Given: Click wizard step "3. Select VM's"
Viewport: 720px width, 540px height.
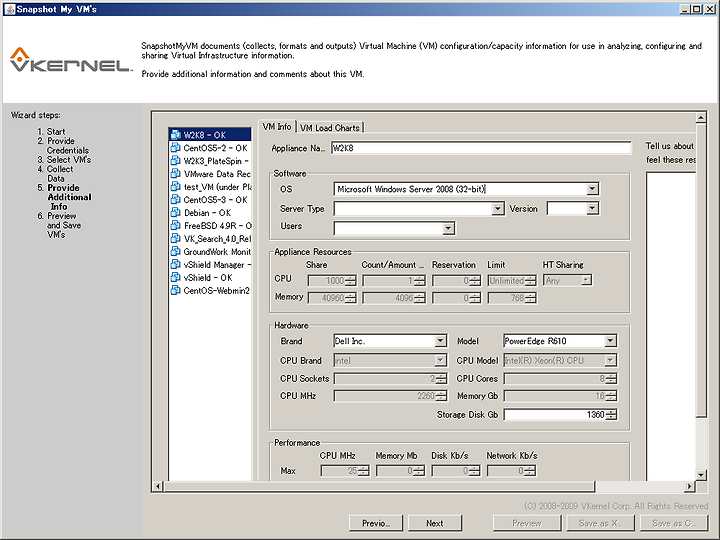Looking at the screenshot, I should coord(64,159).
